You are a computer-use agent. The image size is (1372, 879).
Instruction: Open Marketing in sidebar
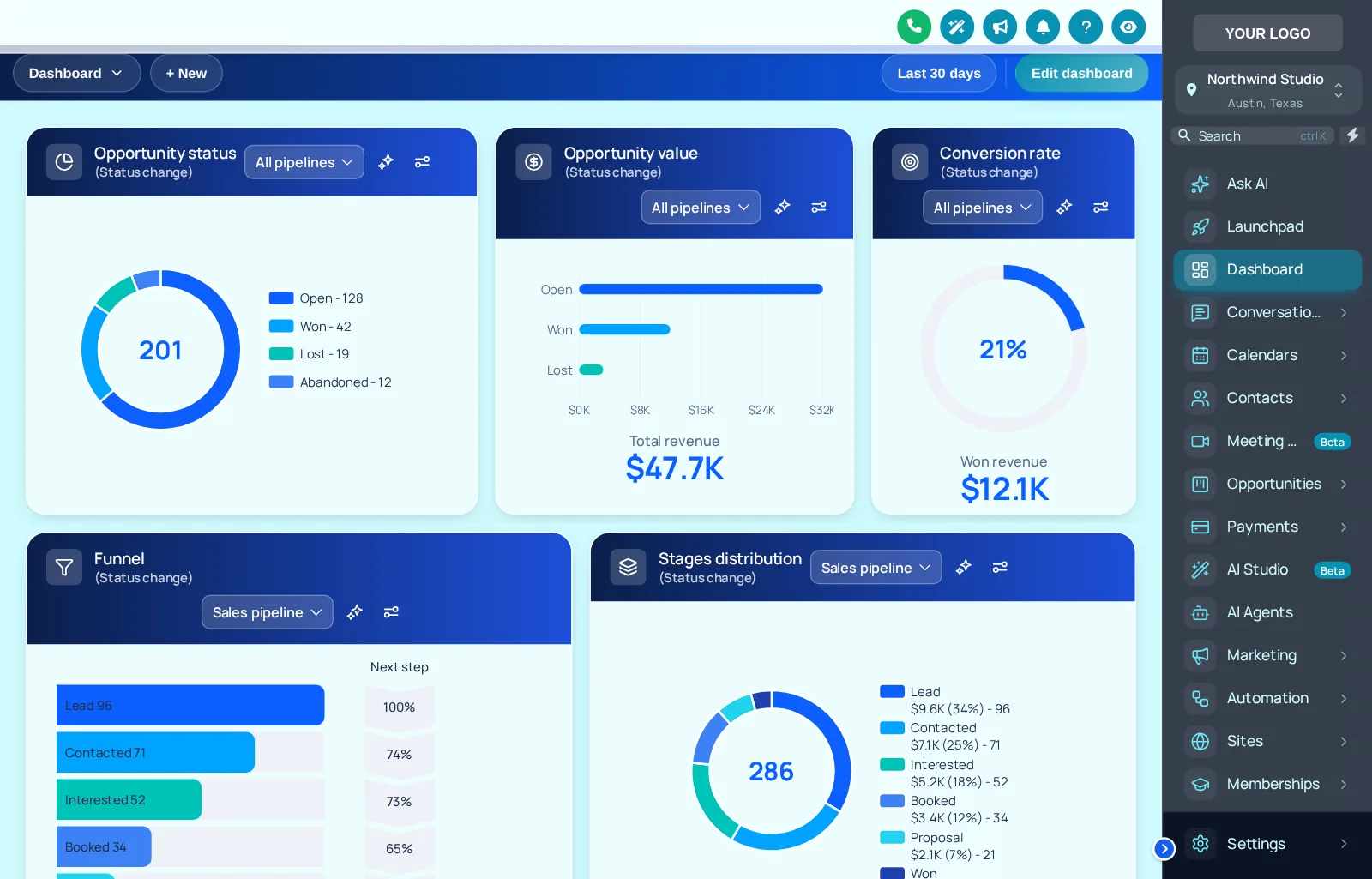(1267, 655)
